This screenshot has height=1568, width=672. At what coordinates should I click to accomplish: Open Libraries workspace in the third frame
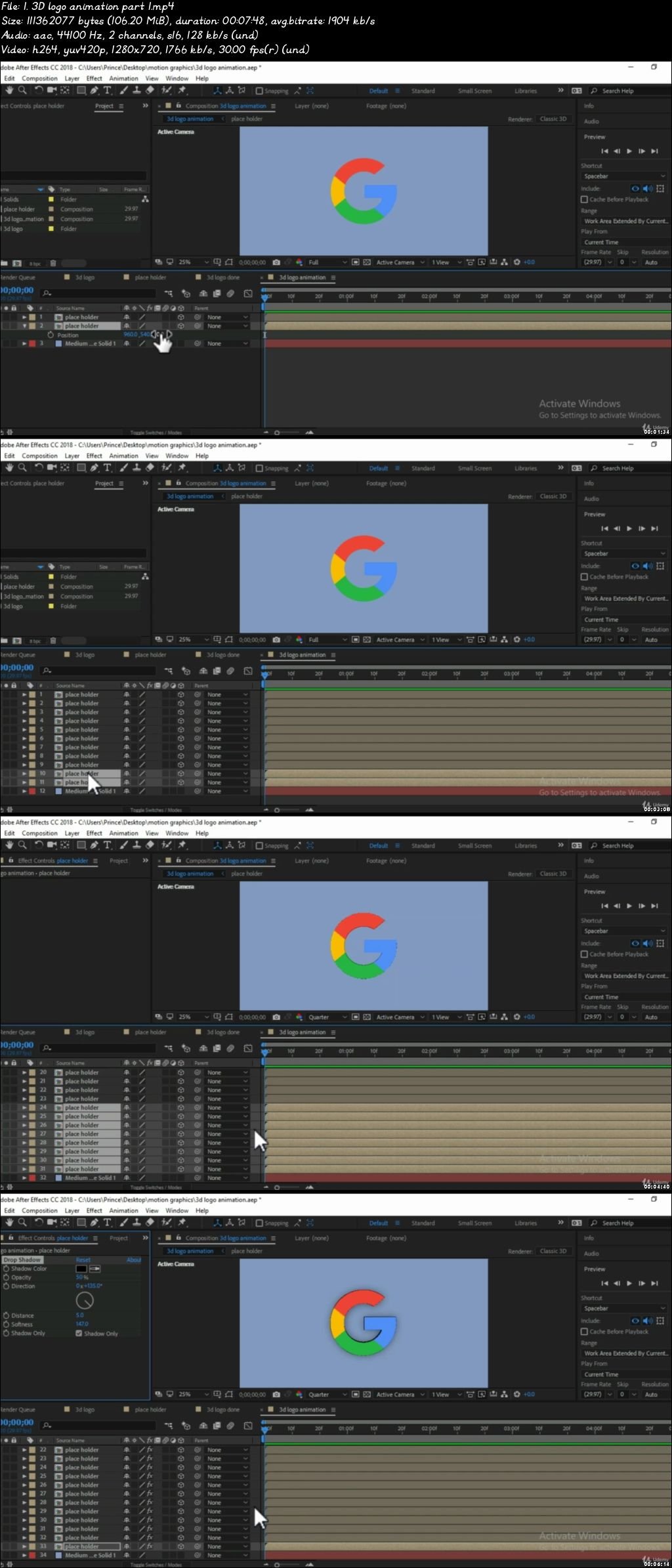pos(526,846)
